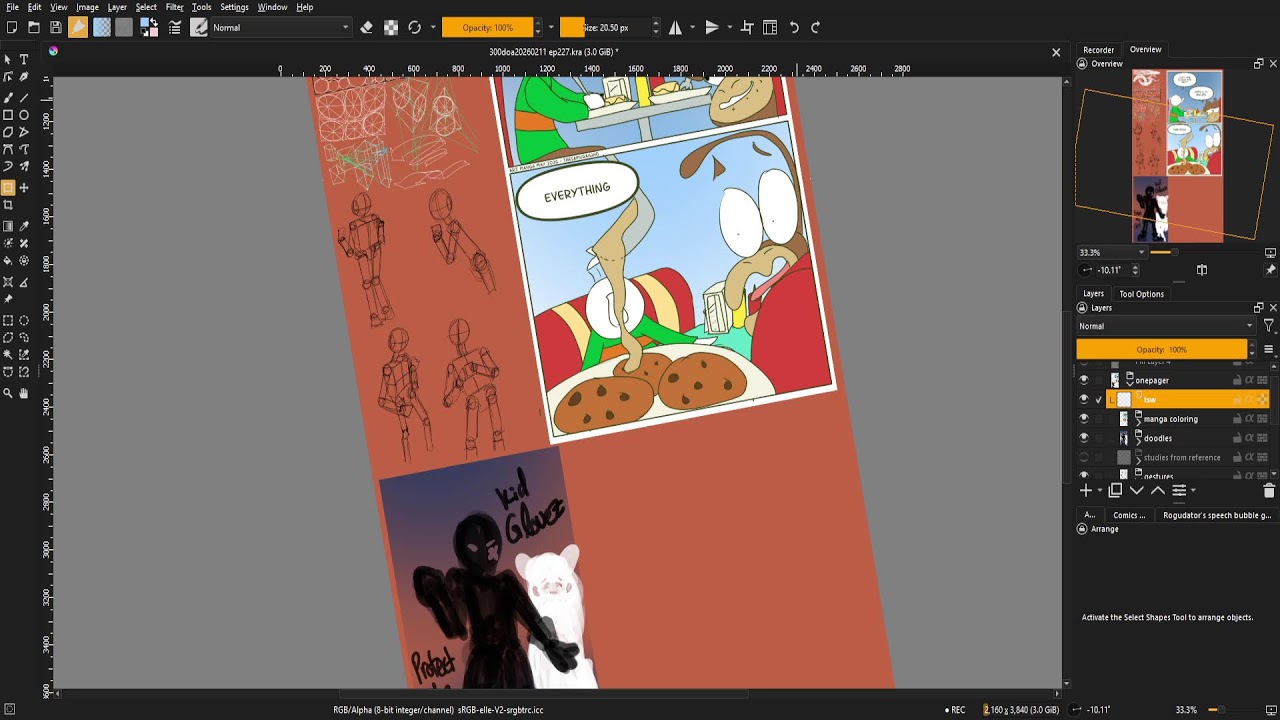The height and width of the screenshot is (720, 1280).
Task: Open the Filter menu
Action: 174,7
